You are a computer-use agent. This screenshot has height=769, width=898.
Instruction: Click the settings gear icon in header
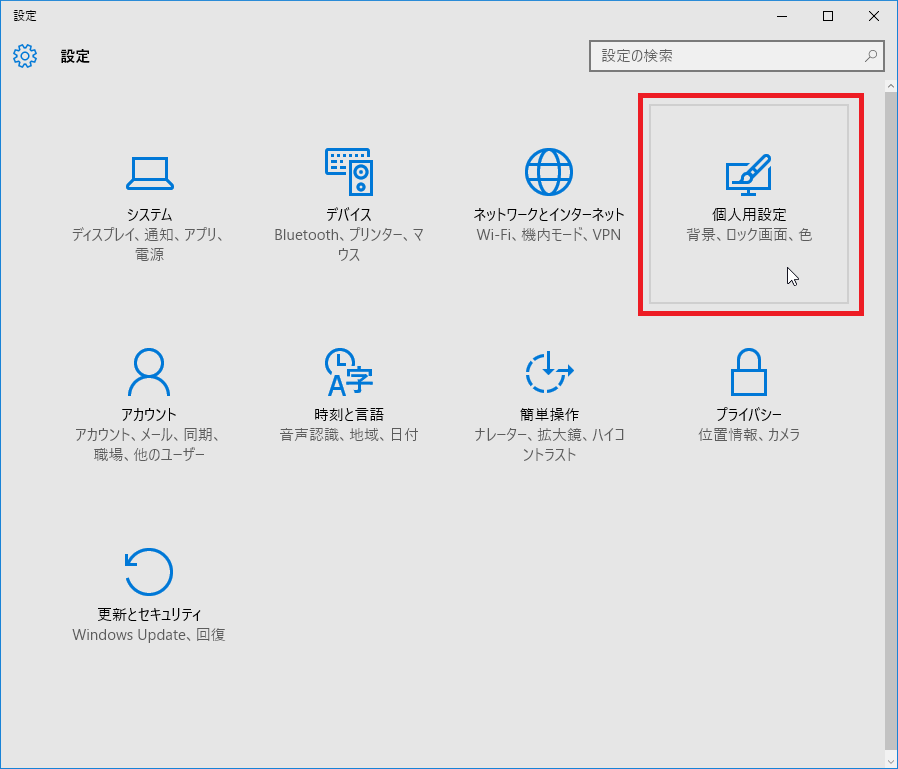tap(25, 56)
